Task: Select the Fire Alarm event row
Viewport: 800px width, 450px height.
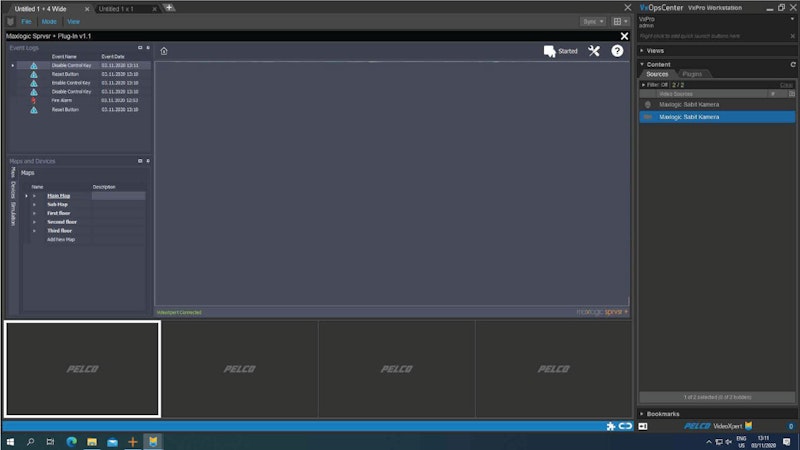Action: click(64, 101)
